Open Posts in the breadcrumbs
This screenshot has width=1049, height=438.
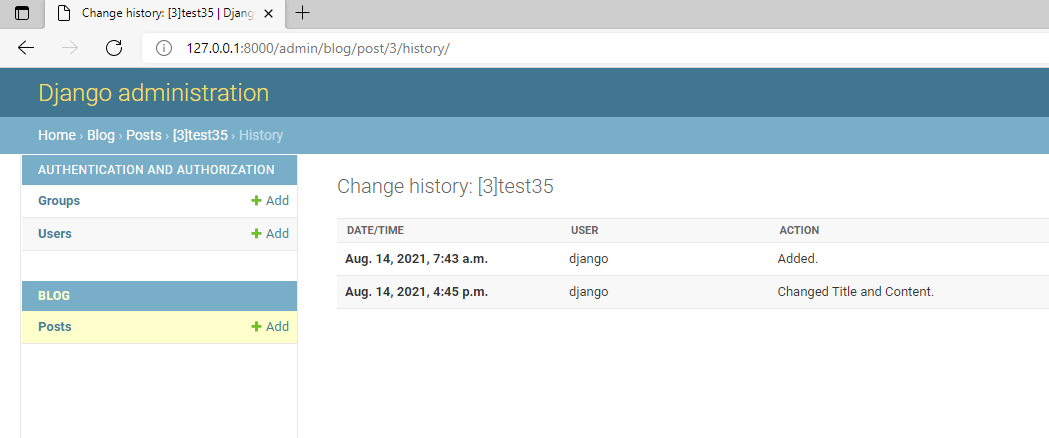pyautogui.click(x=144, y=135)
